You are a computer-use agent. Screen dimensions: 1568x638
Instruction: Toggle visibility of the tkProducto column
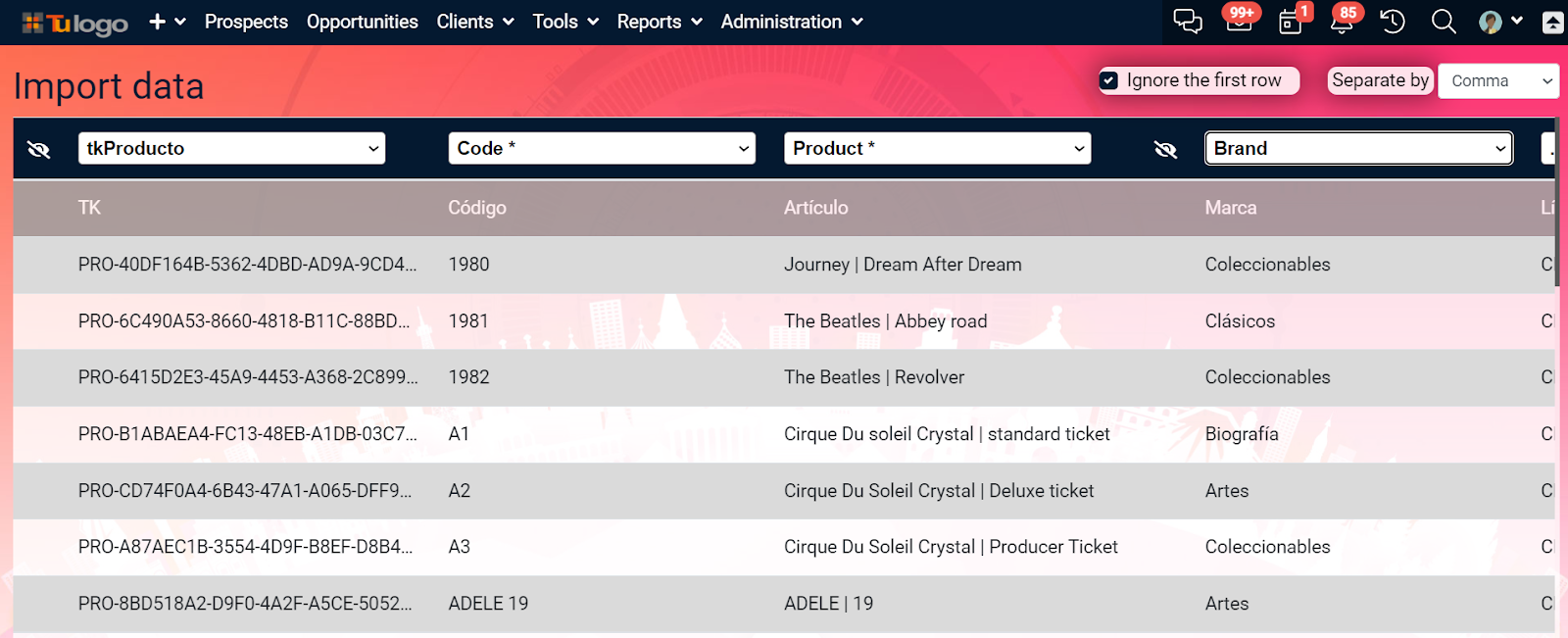click(x=39, y=149)
